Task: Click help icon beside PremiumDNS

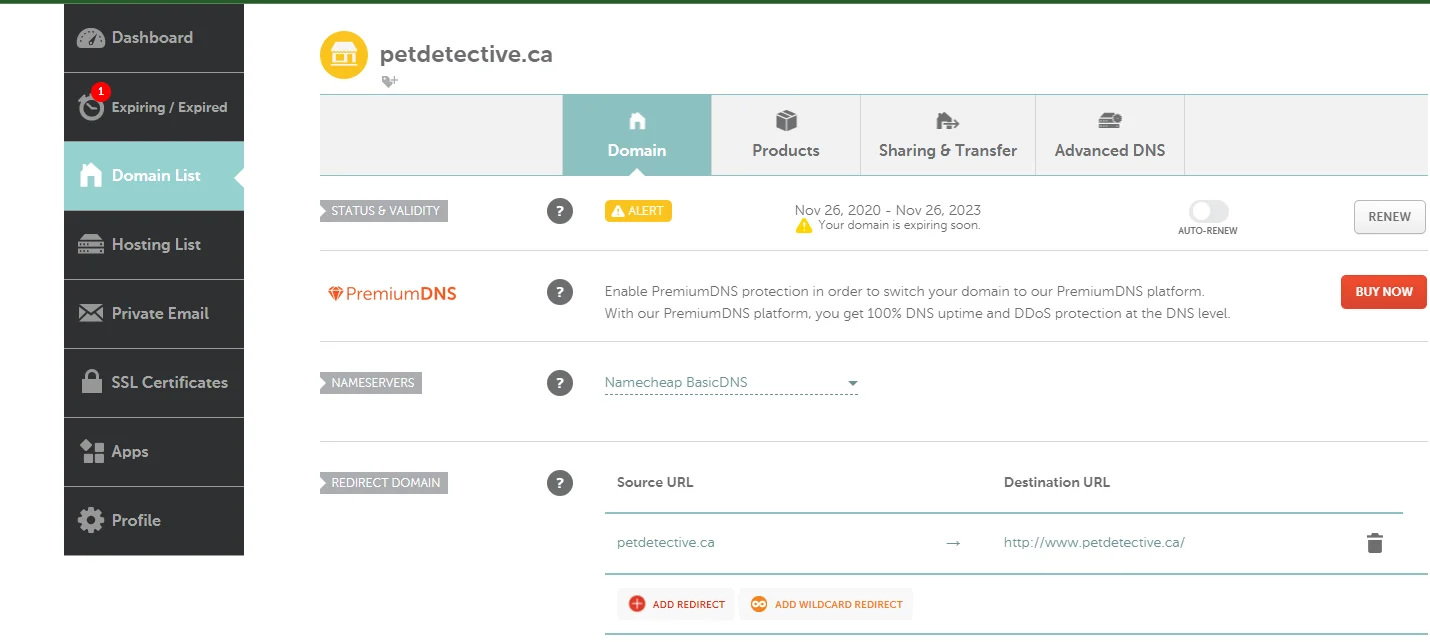Action: [560, 292]
